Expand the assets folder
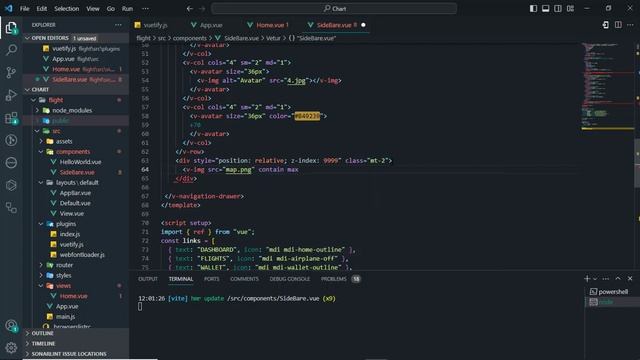 [76, 141]
